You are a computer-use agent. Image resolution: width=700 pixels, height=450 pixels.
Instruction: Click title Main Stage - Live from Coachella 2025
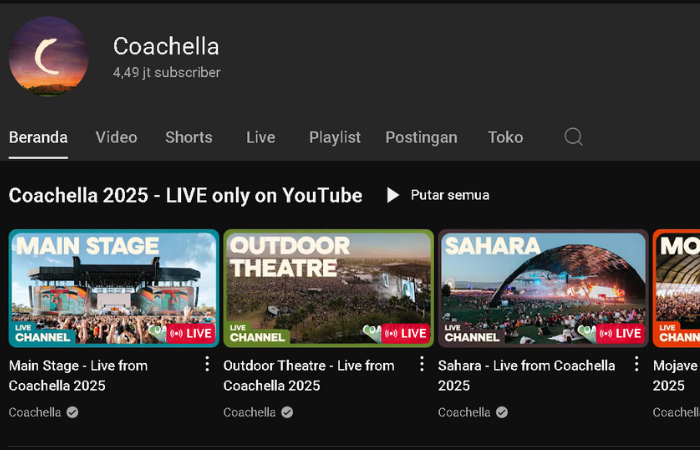point(78,375)
